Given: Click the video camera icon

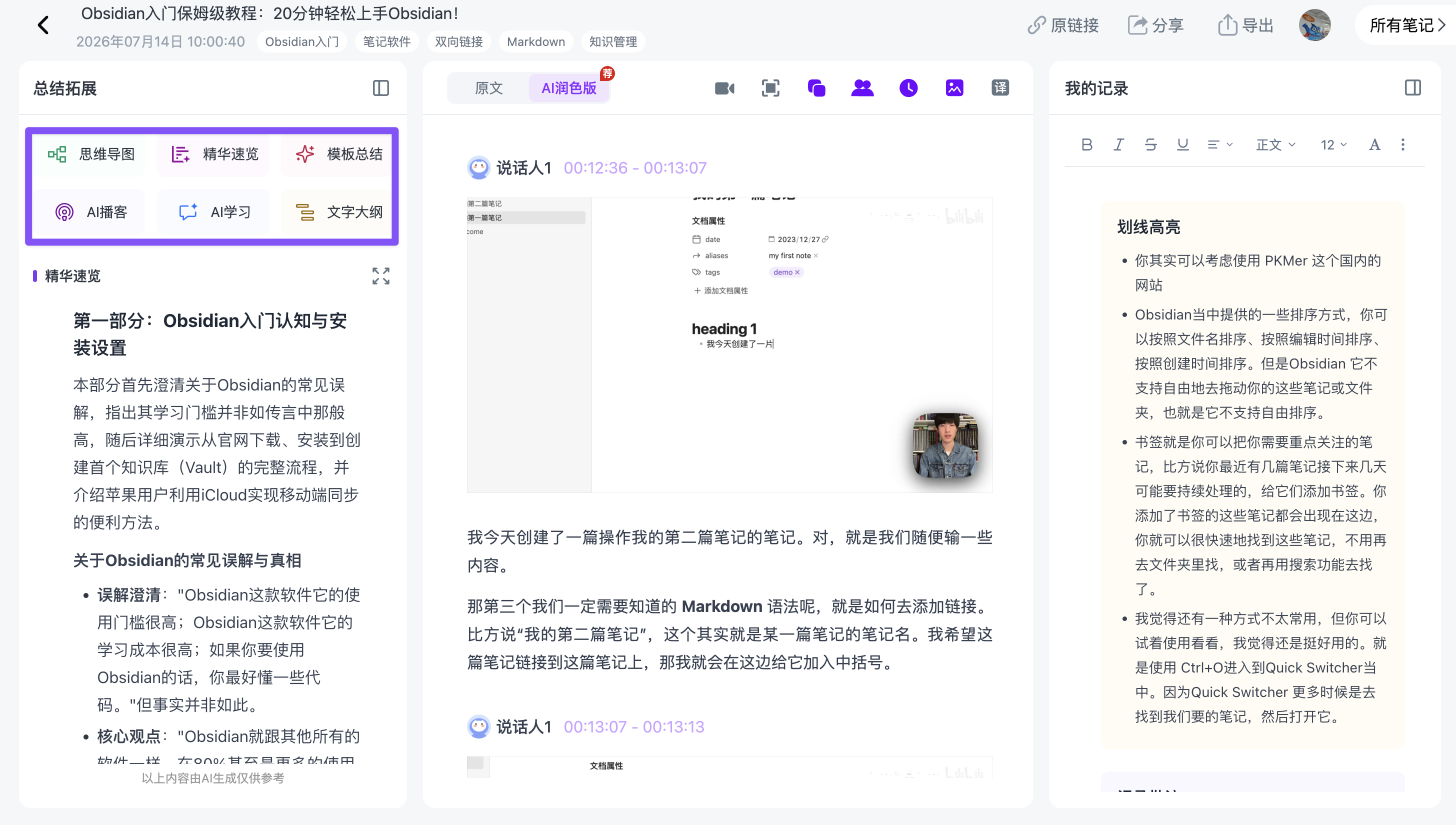Looking at the screenshot, I should click(x=724, y=88).
